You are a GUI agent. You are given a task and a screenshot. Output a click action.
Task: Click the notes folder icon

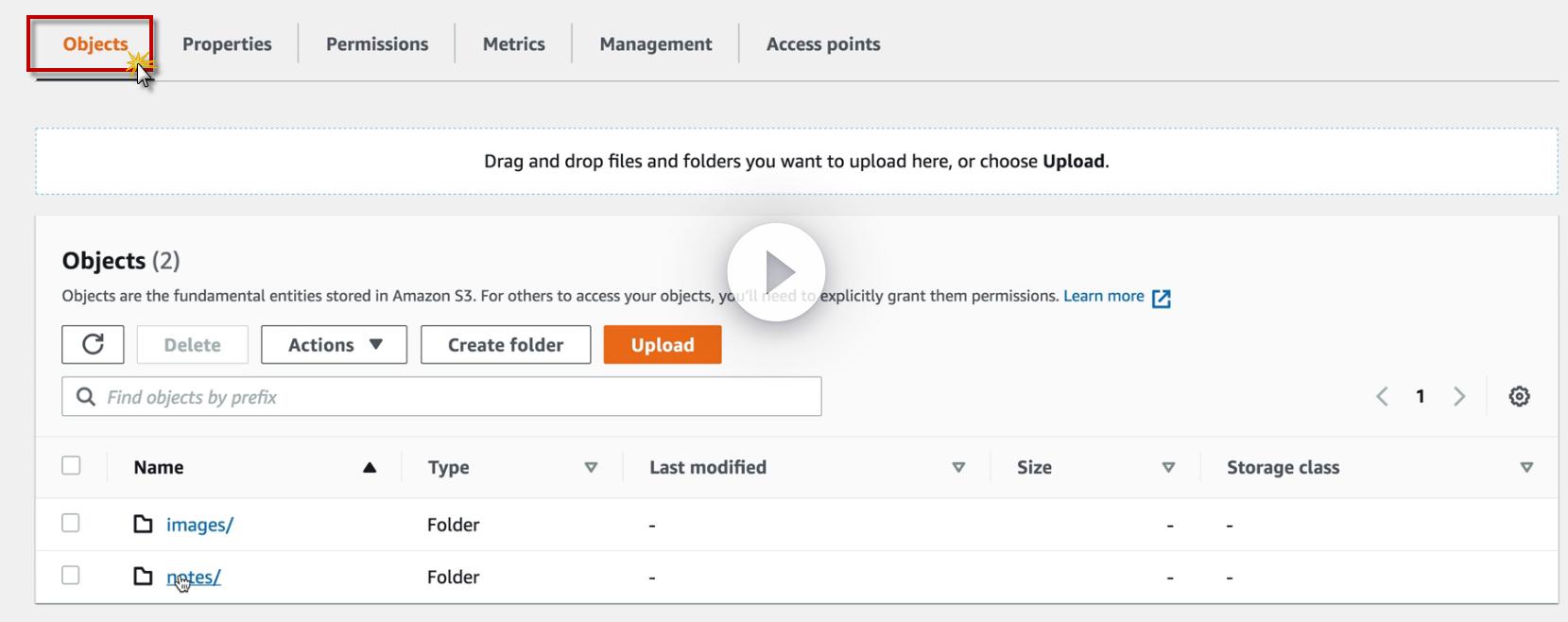[143, 576]
